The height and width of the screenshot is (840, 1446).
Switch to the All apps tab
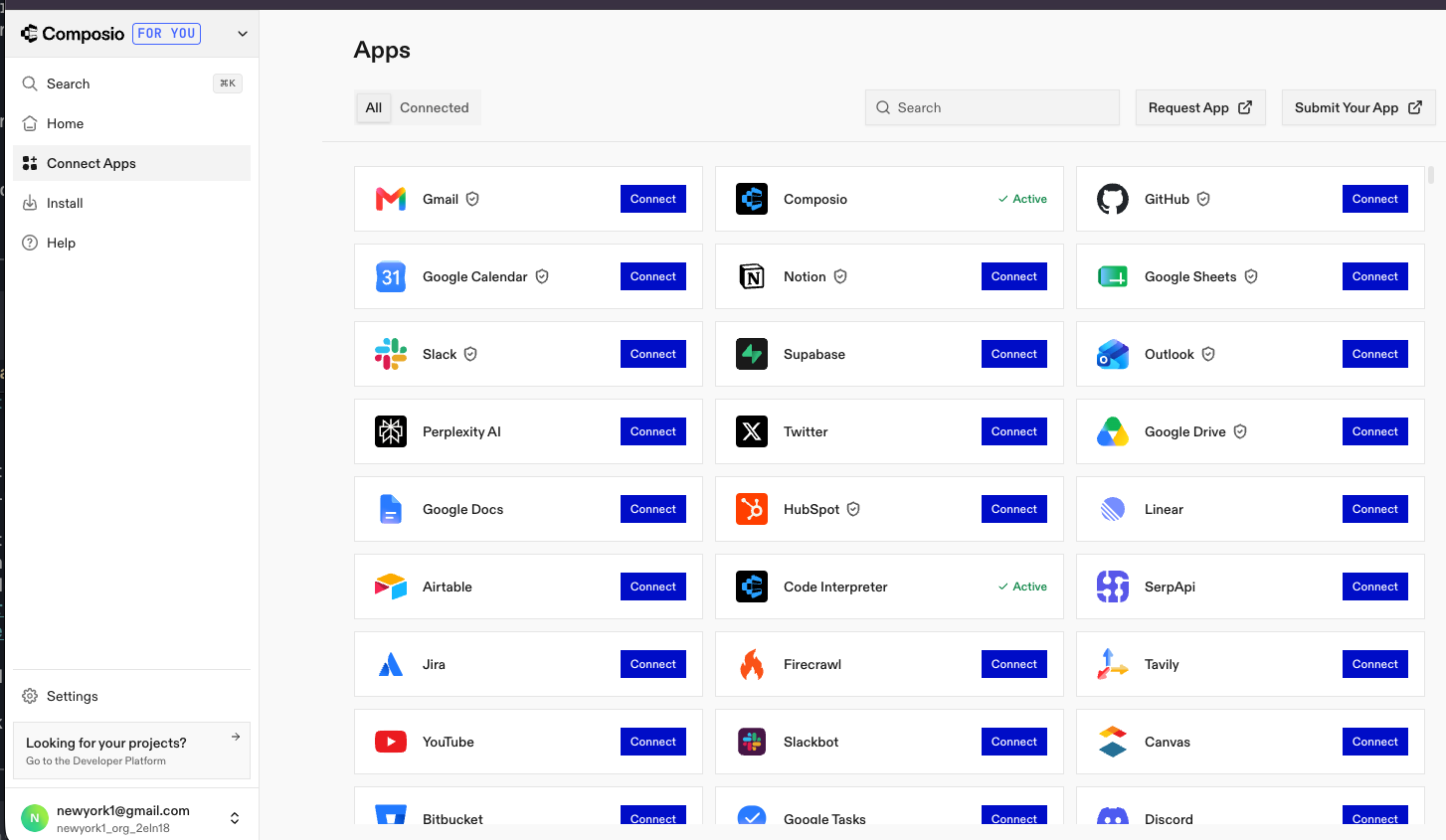tap(374, 107)
